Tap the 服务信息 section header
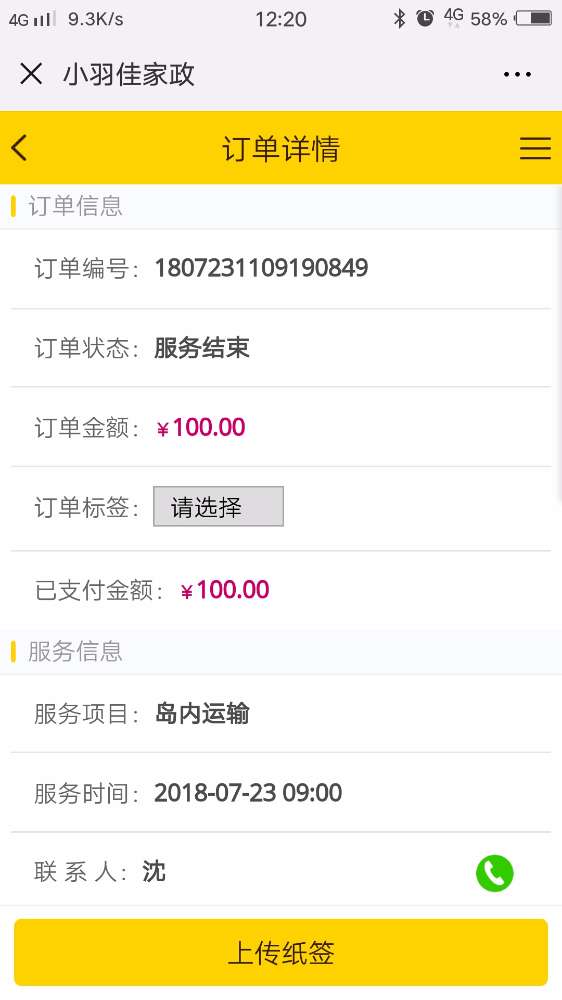The height and width of the screenshot is (1000, 562). tap(75, 651)
